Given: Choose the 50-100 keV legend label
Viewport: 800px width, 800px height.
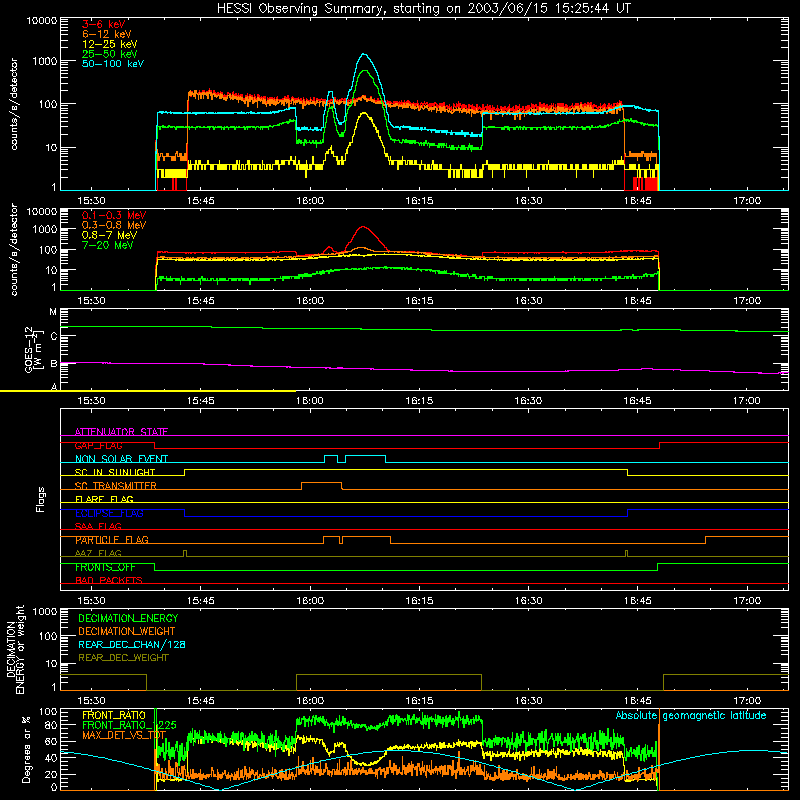Looking at the screenshot, I should tap(113, 64).
